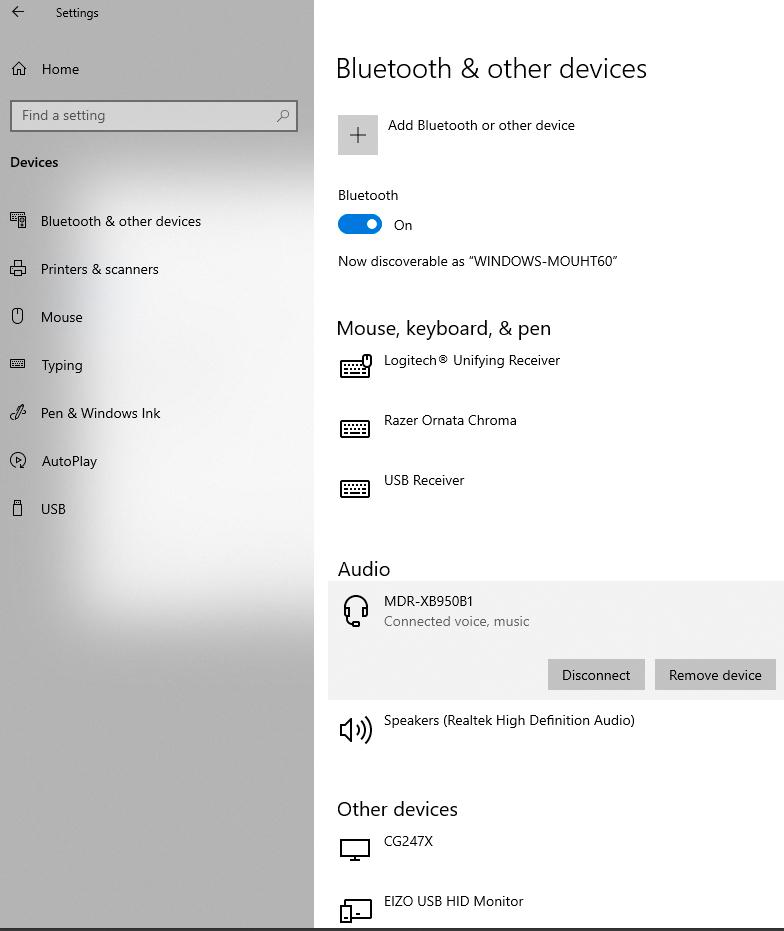Turn off the Bluetooth toggle switch
Image resolution: width=784 pixels, height=931 pixels.
(x=360, y=224)
